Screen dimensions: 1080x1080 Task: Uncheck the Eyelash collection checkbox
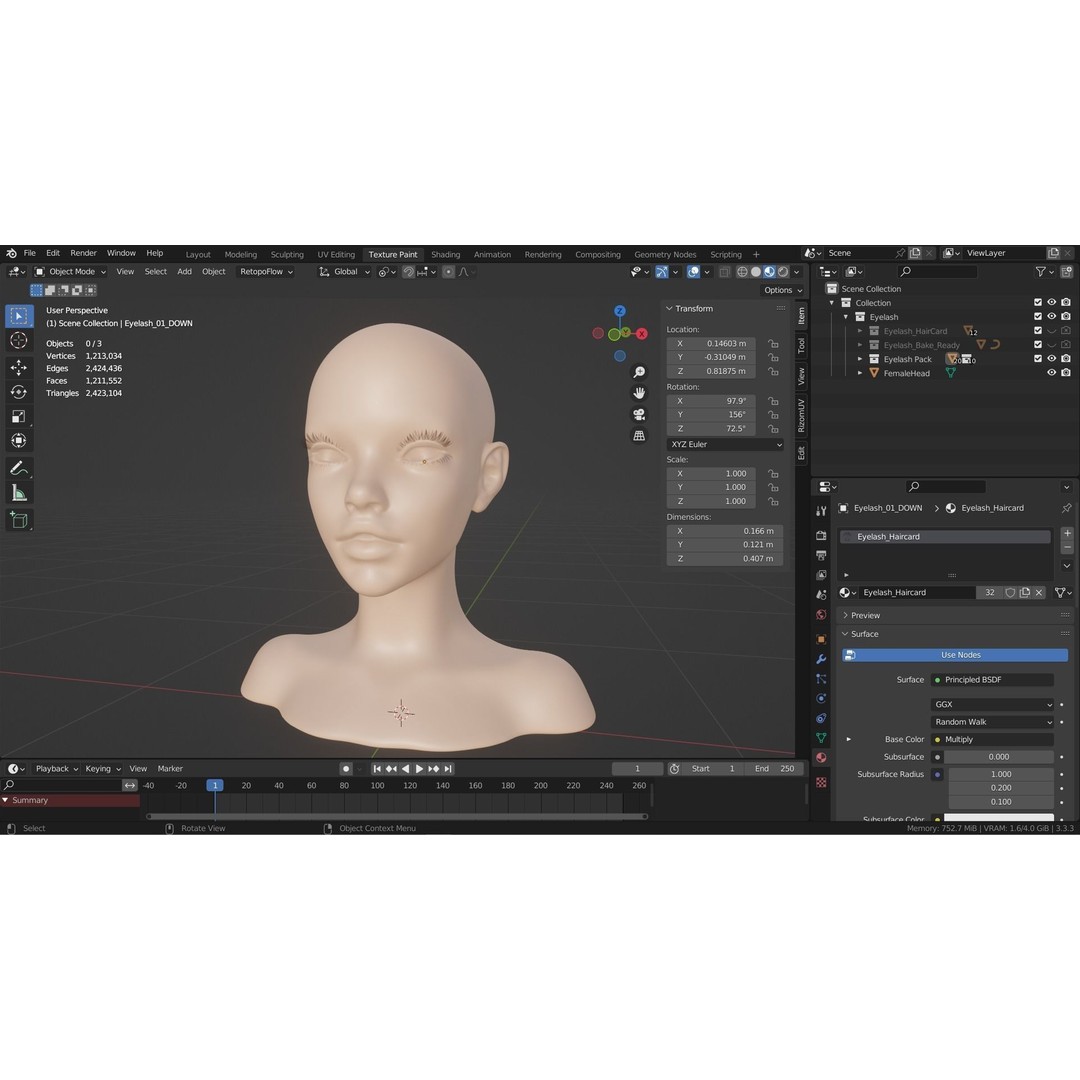[x=1038, y=317]
